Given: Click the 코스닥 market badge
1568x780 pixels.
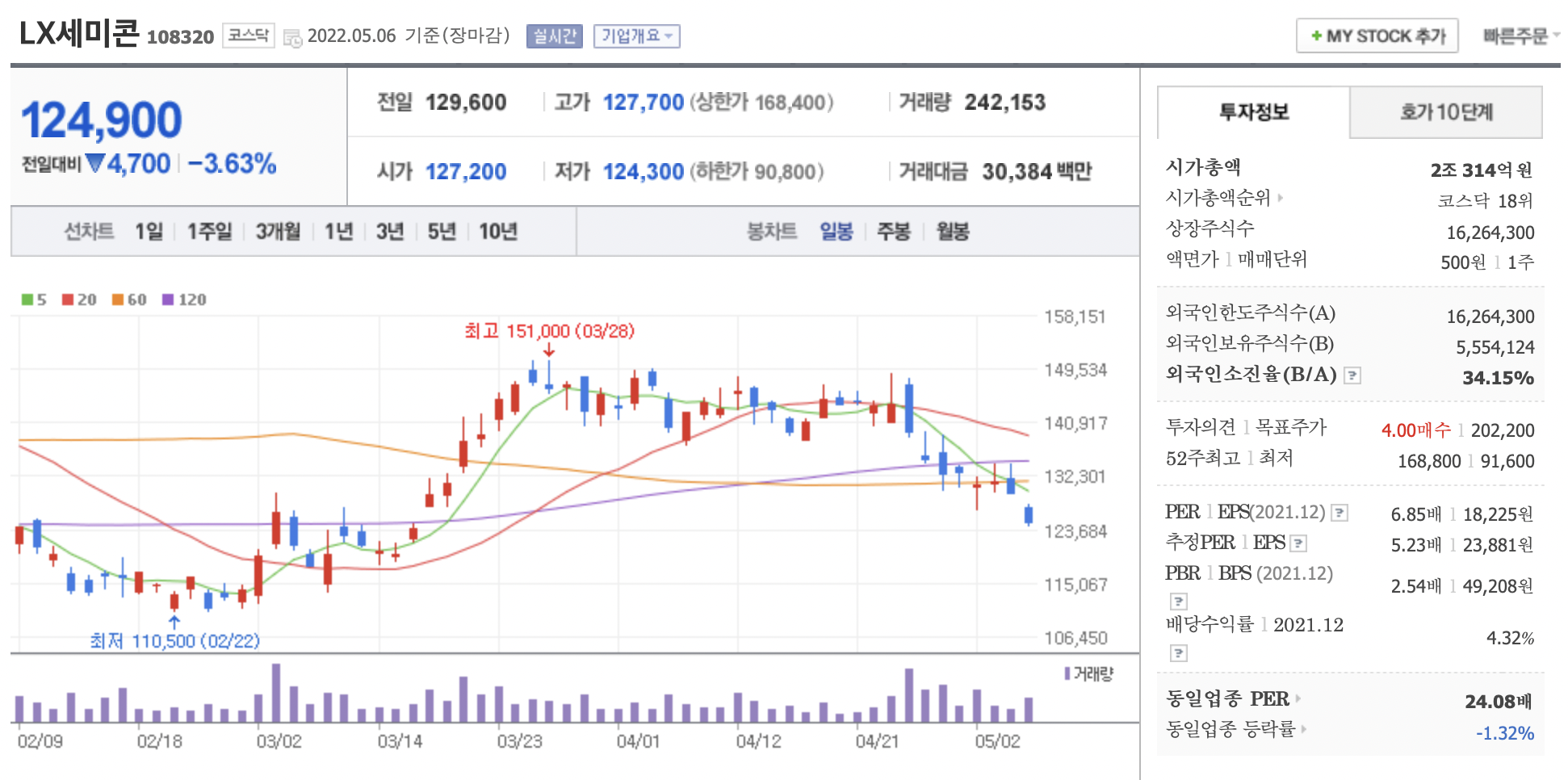Looking at the screenshot, I should click(248, 36).
